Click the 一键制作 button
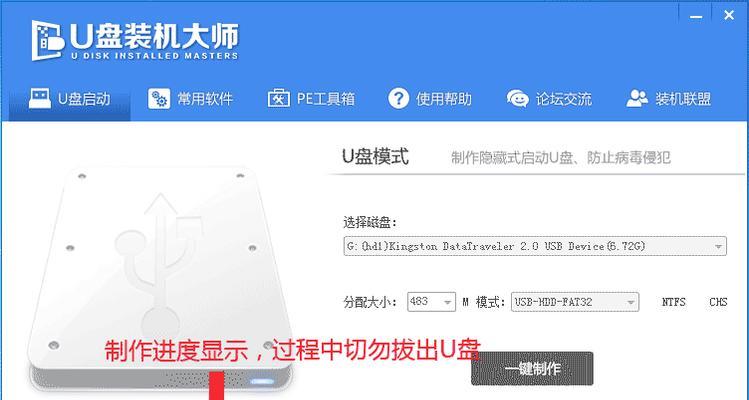The height and width of the screenshot is (400, 749). click(532, 368)
